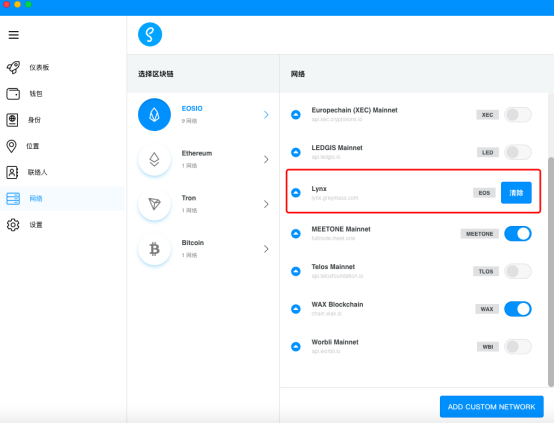Click the Tron blockchain label
Viewport: 554px width, 423px height.
coord(189,198)
